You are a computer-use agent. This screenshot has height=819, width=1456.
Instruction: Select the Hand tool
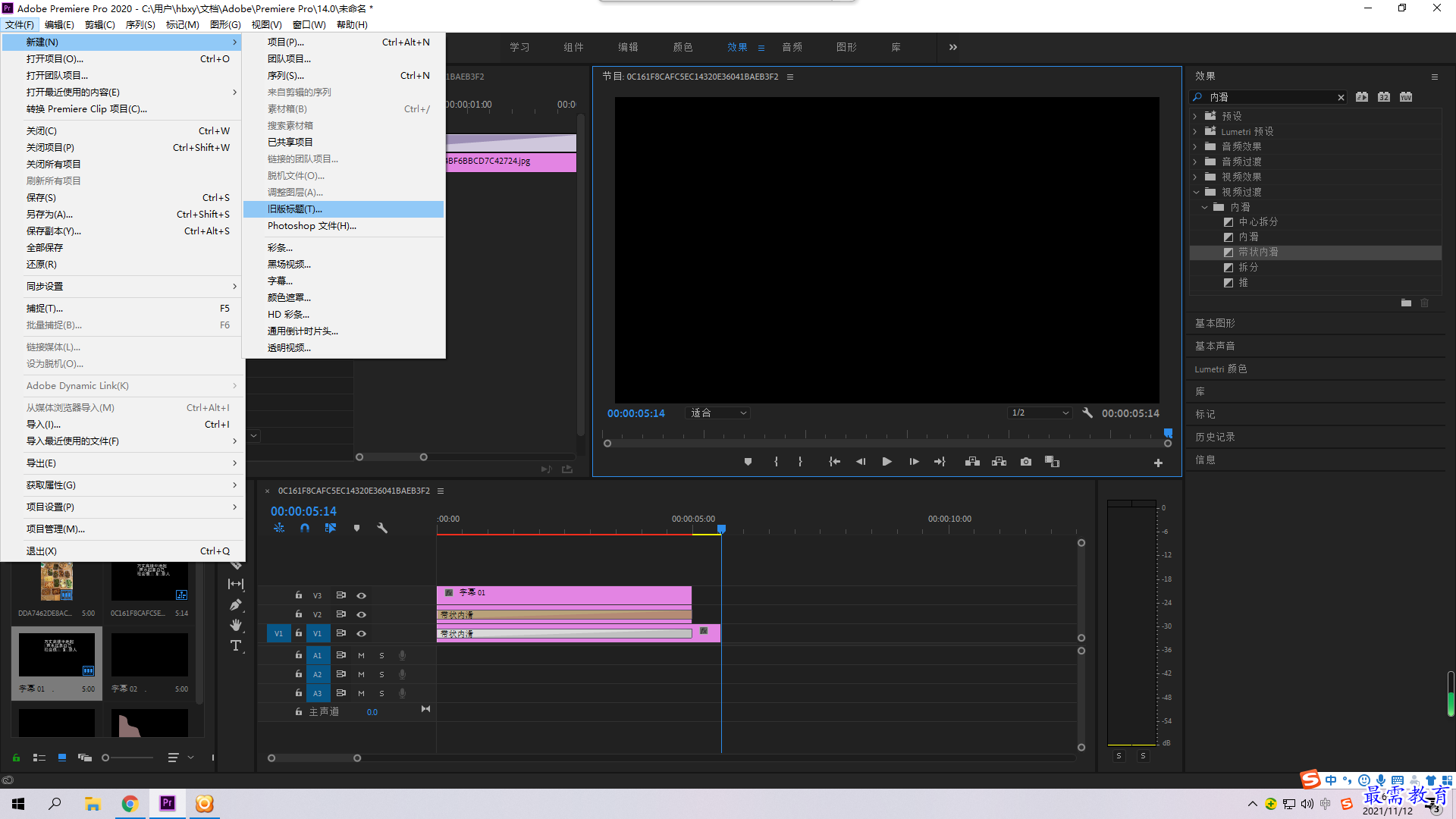tap(236, 625)
